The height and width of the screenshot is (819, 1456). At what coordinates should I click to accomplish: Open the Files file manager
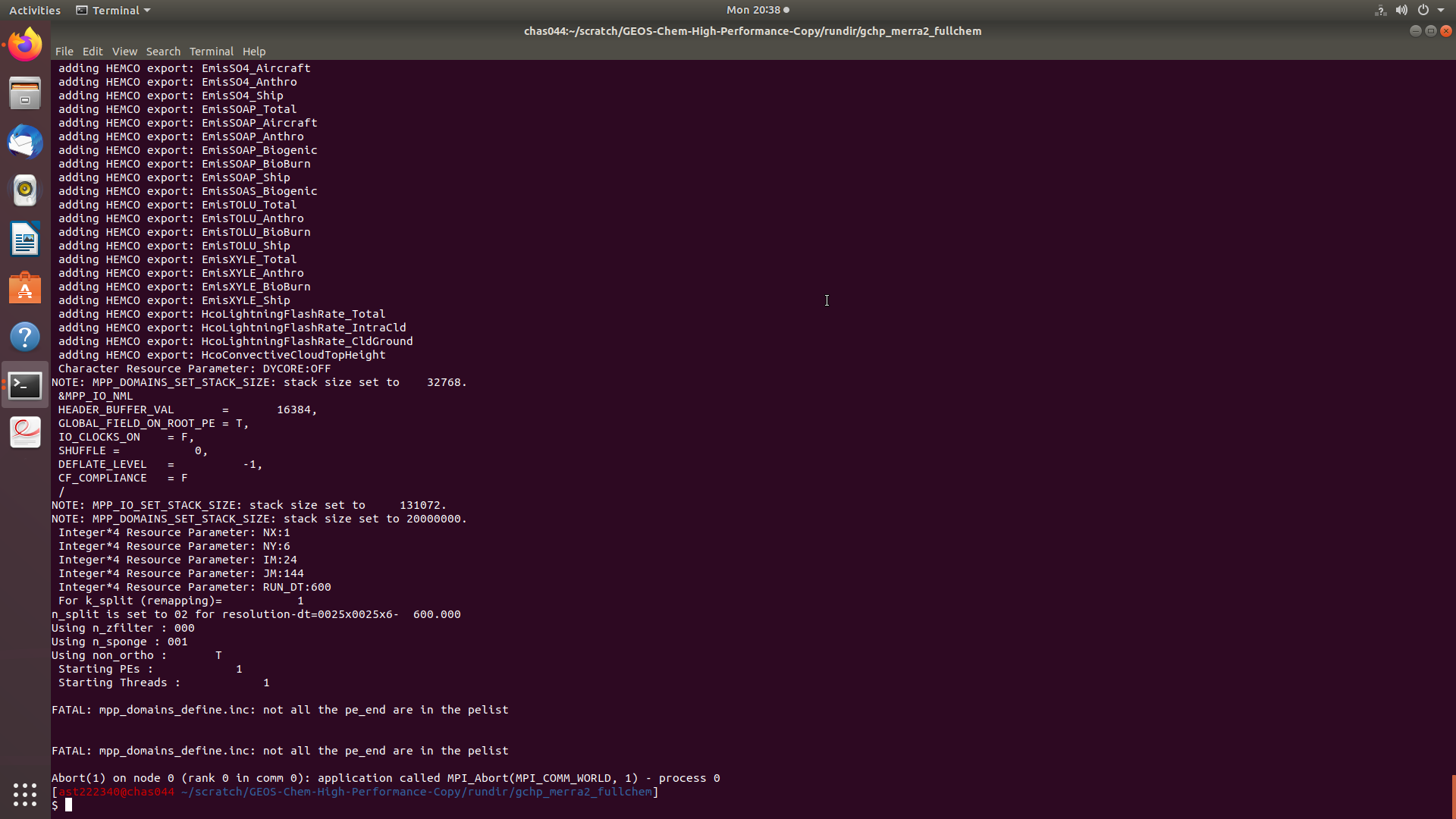coord(25,93)
